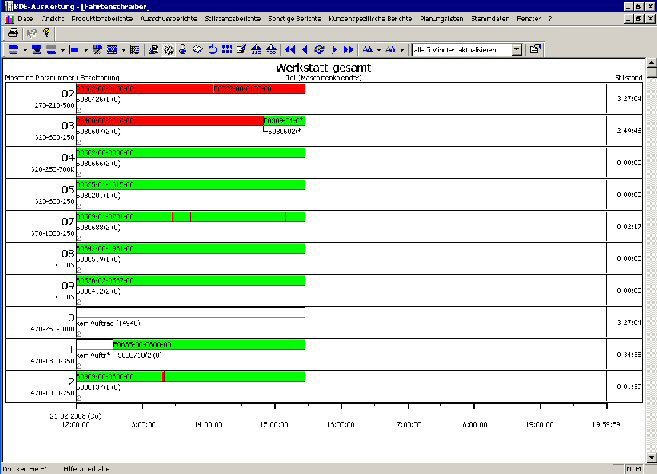
Task: Activate the context help arrow-question icon
Action: click(31, 33)
